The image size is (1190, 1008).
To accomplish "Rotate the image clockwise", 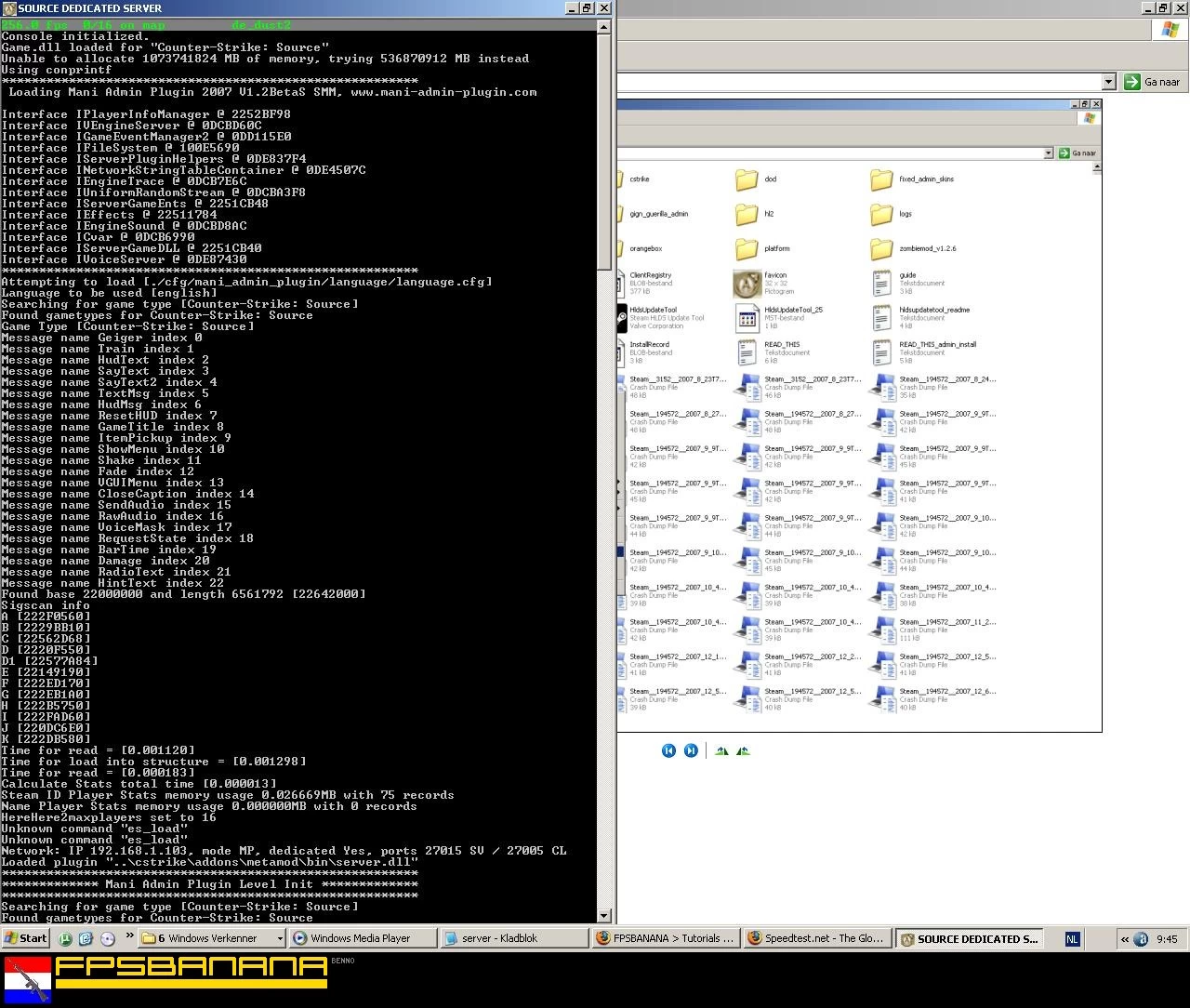I will click(721, 750).
